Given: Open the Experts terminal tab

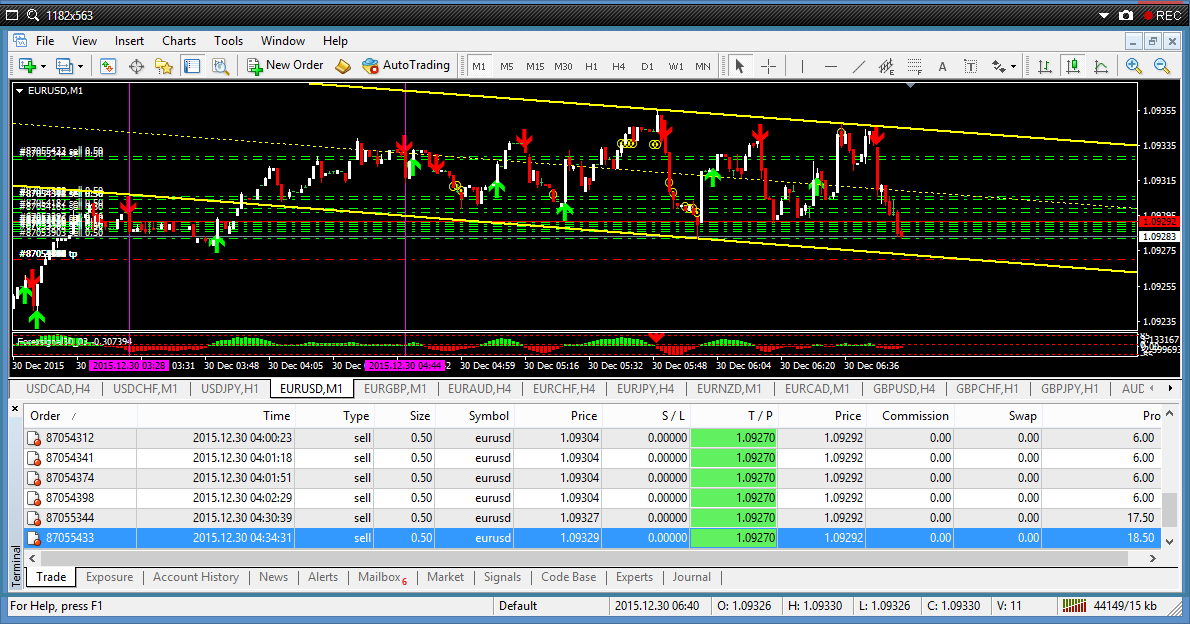Looking at the screenshot, I should 634,577.
